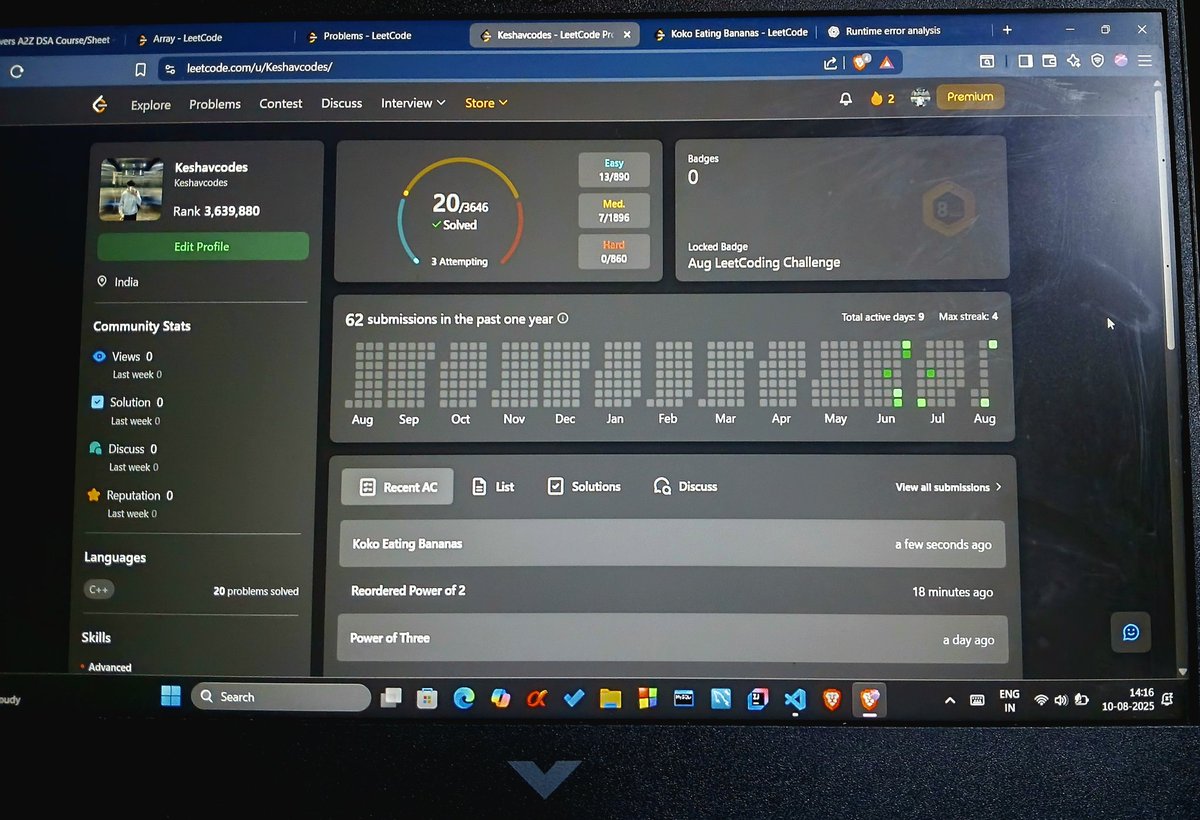Click the Brave Rewards triangle icon
Image resolution: width=1200 pixels, height=820 pixels.
(886, 62)
